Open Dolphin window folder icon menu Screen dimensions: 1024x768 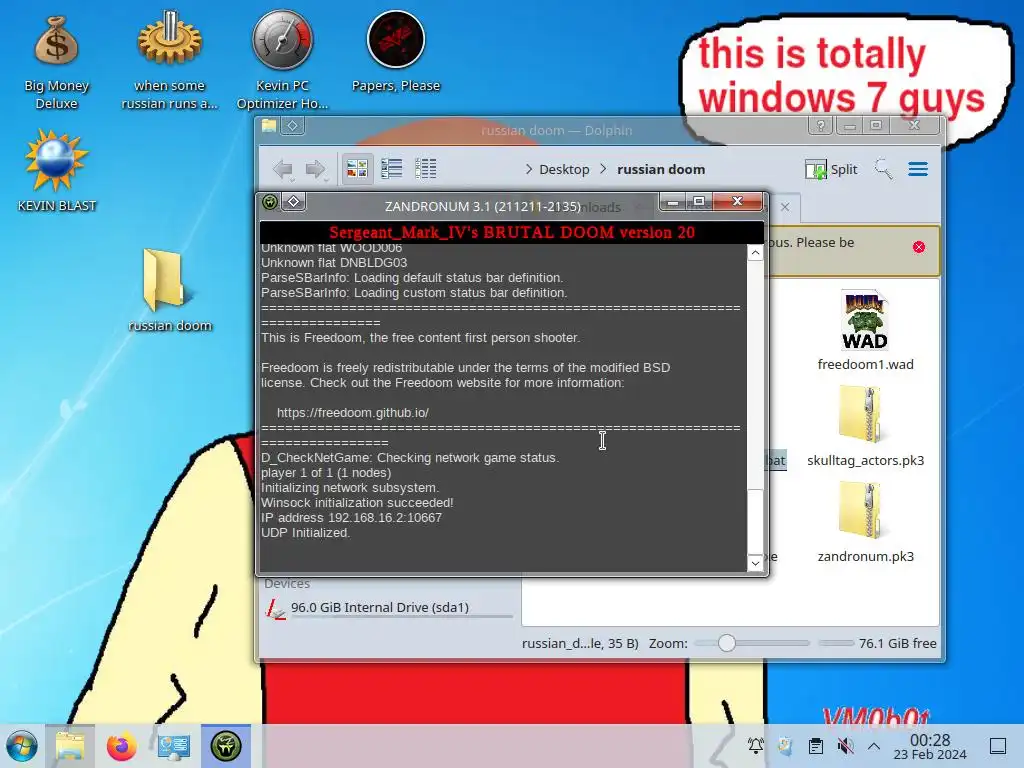[x=269, y=126]
